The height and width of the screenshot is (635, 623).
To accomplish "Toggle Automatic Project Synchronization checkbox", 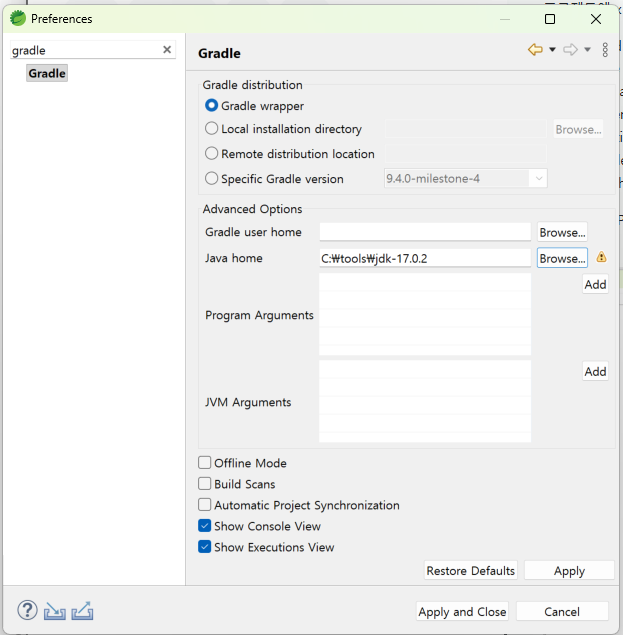I will coord(205,505).
